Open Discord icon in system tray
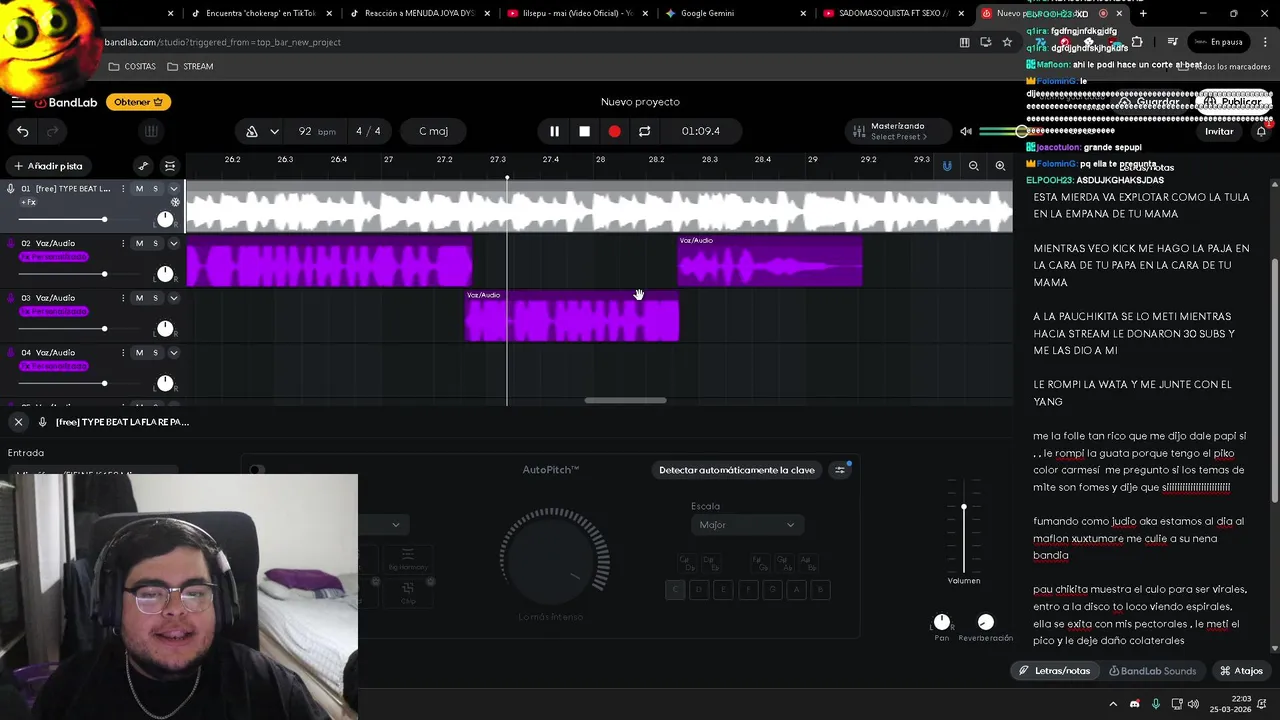Image resolution: width=1280 pixels, height=720 pixels. (1134, 704)
